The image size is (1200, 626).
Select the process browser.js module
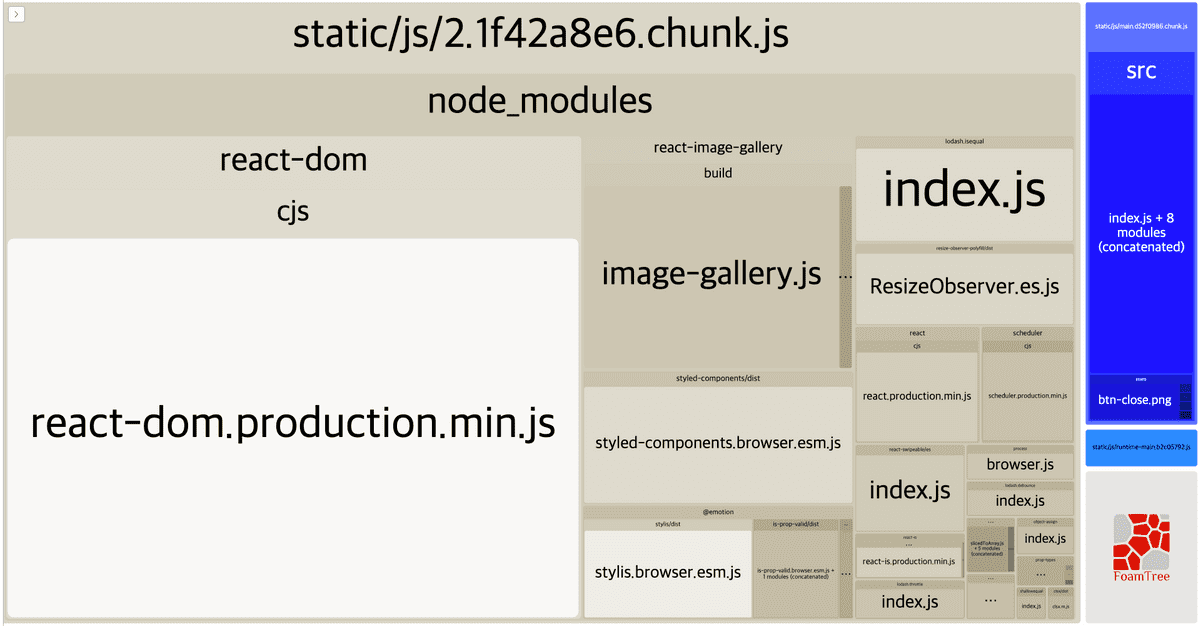pos(1020,465)
